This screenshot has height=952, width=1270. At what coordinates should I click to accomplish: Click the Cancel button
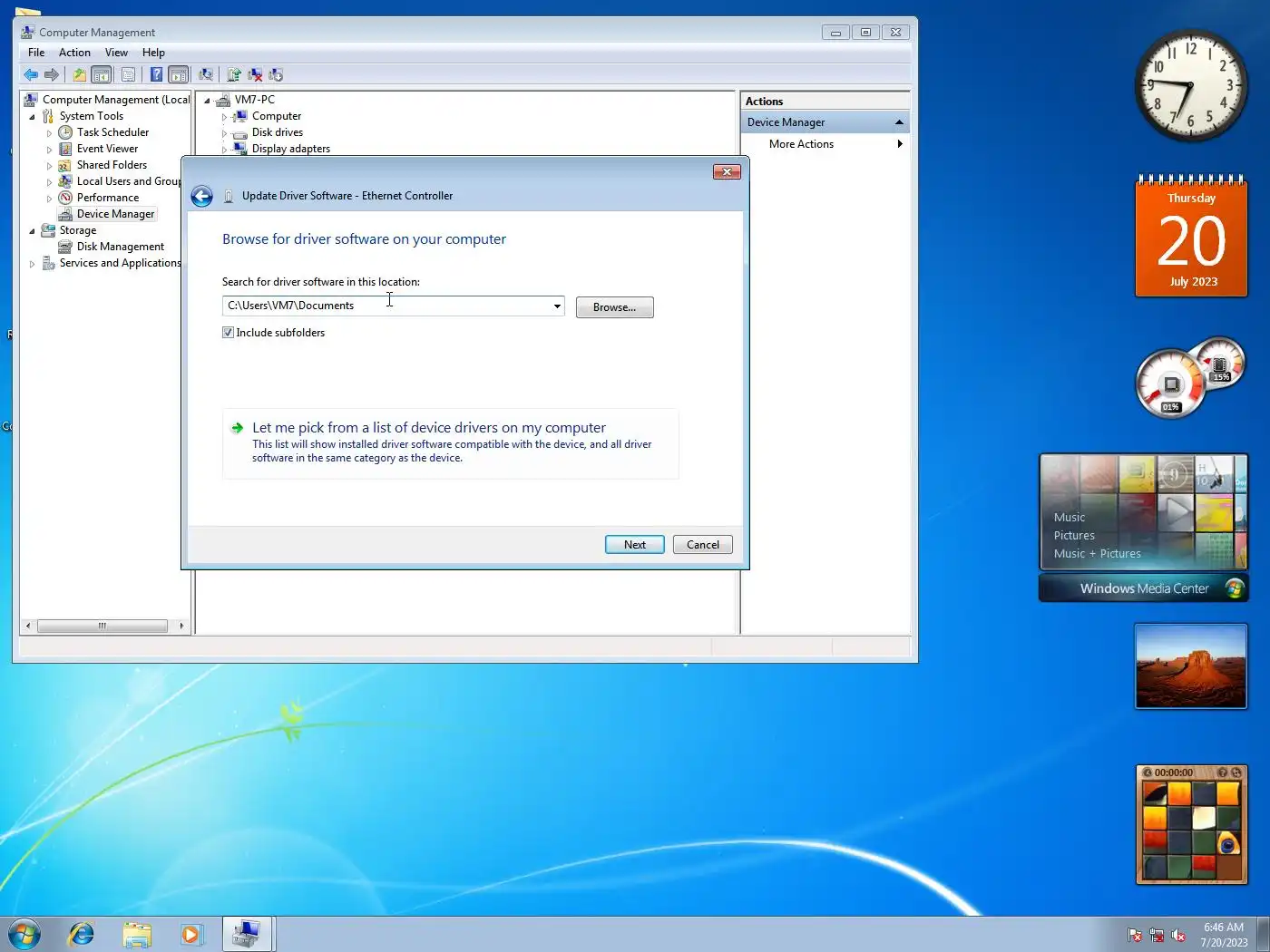click(x=703, y=545)
